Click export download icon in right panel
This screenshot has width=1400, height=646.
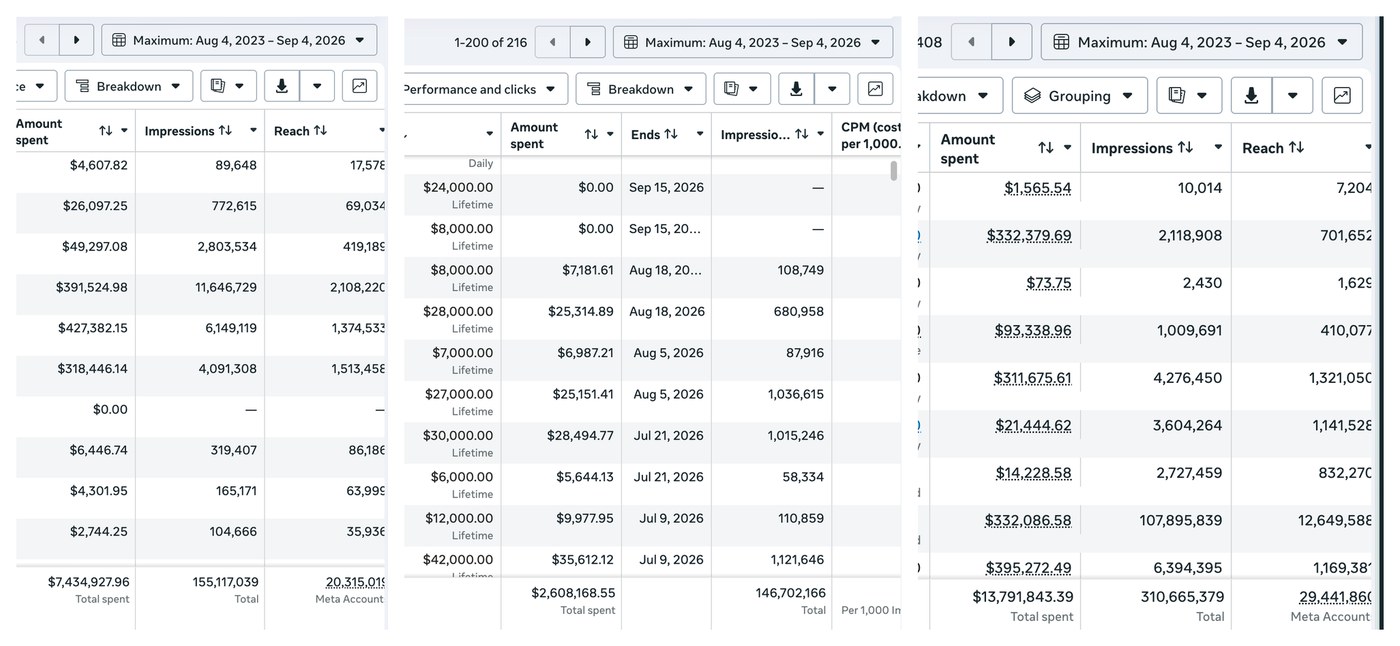(1251, 96)
